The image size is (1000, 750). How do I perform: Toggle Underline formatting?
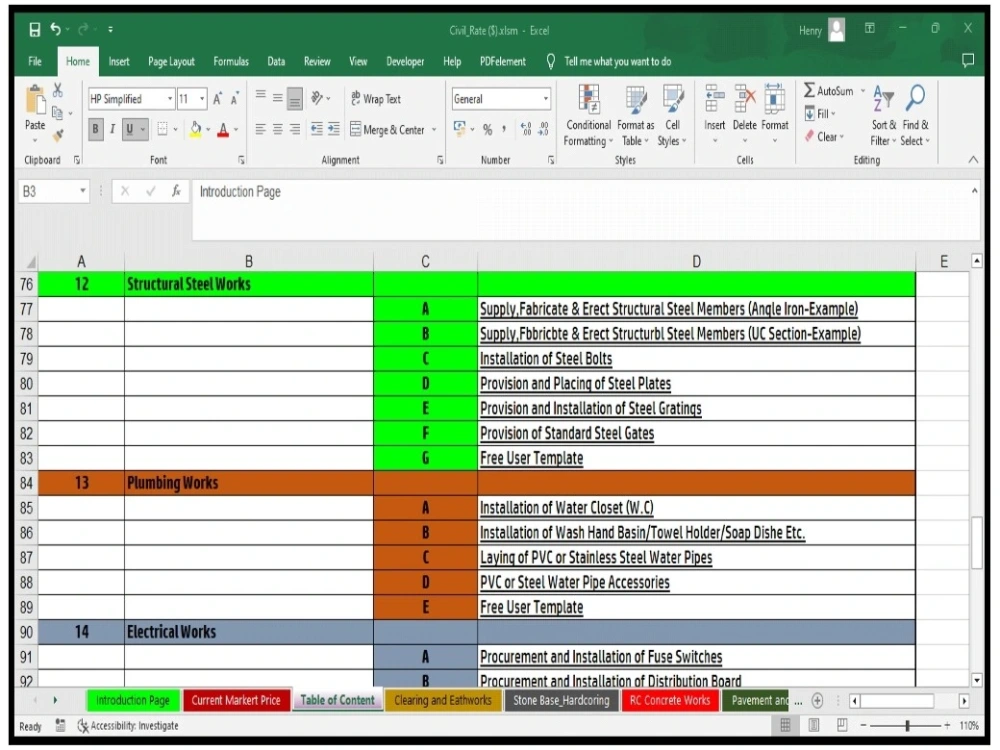(129, 129)
